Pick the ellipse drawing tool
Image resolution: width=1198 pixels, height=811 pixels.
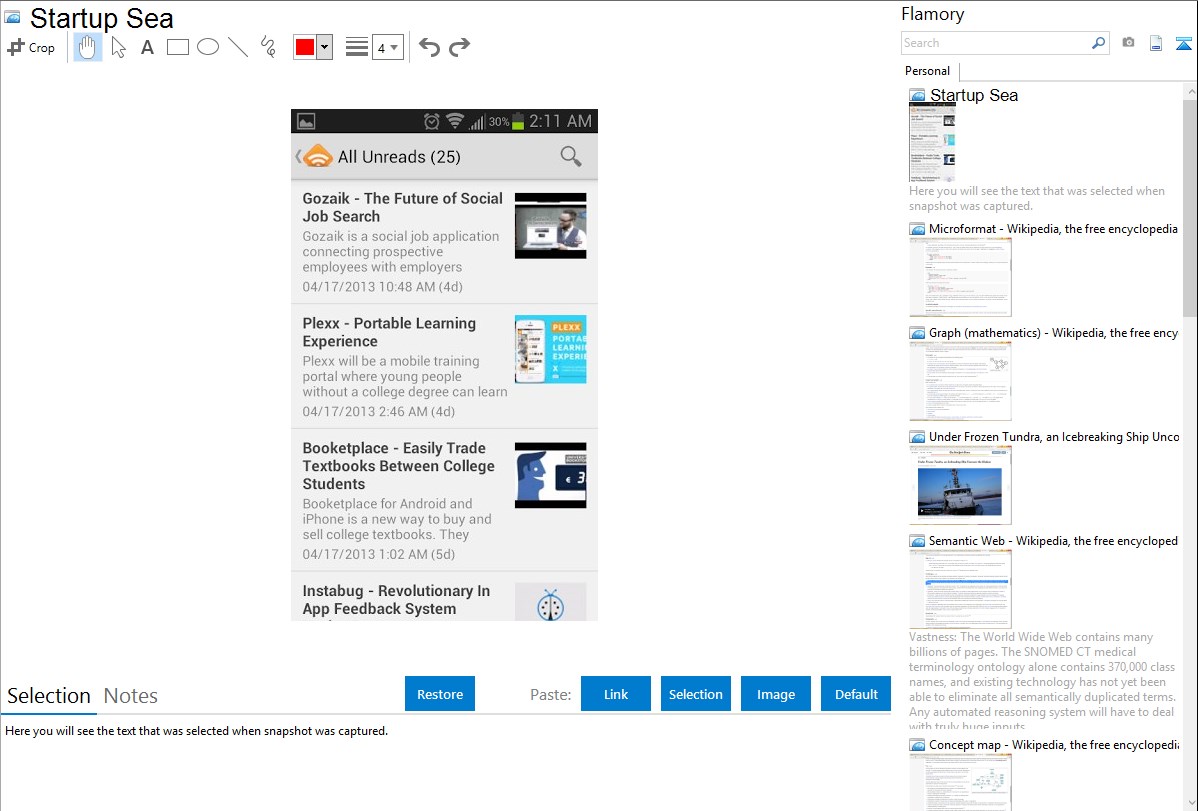click(208, 47)
